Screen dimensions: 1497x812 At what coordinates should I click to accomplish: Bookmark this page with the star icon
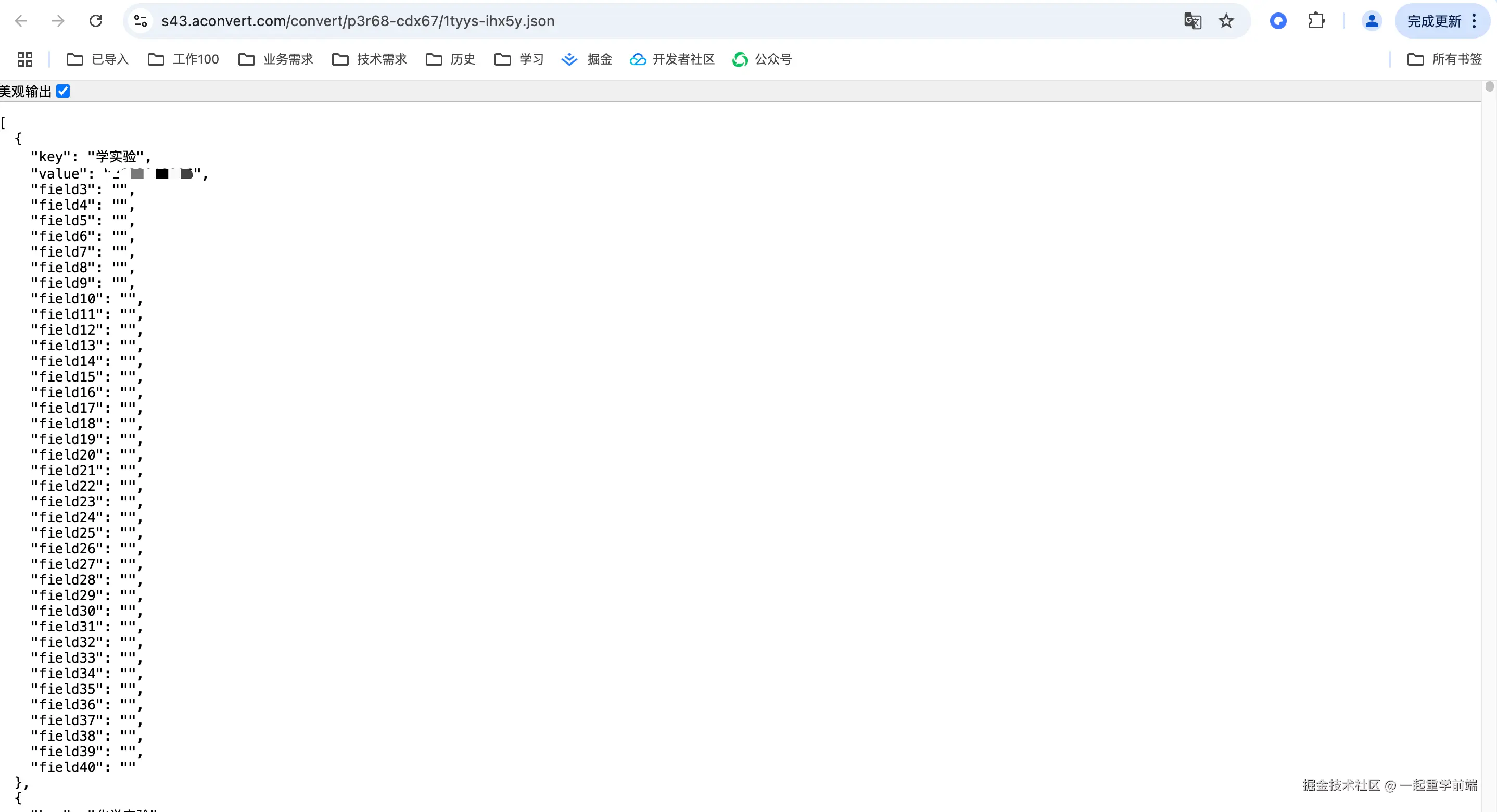pyautogui.click(x=1226, y=21)
